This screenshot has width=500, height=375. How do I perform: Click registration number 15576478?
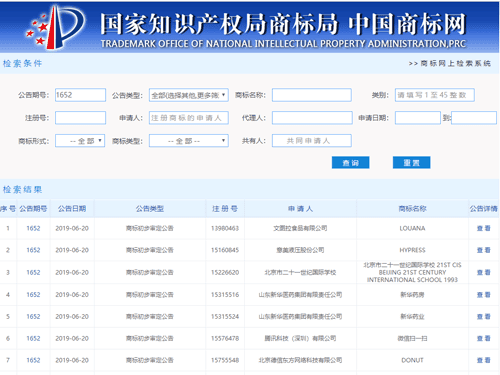[225, 338]
